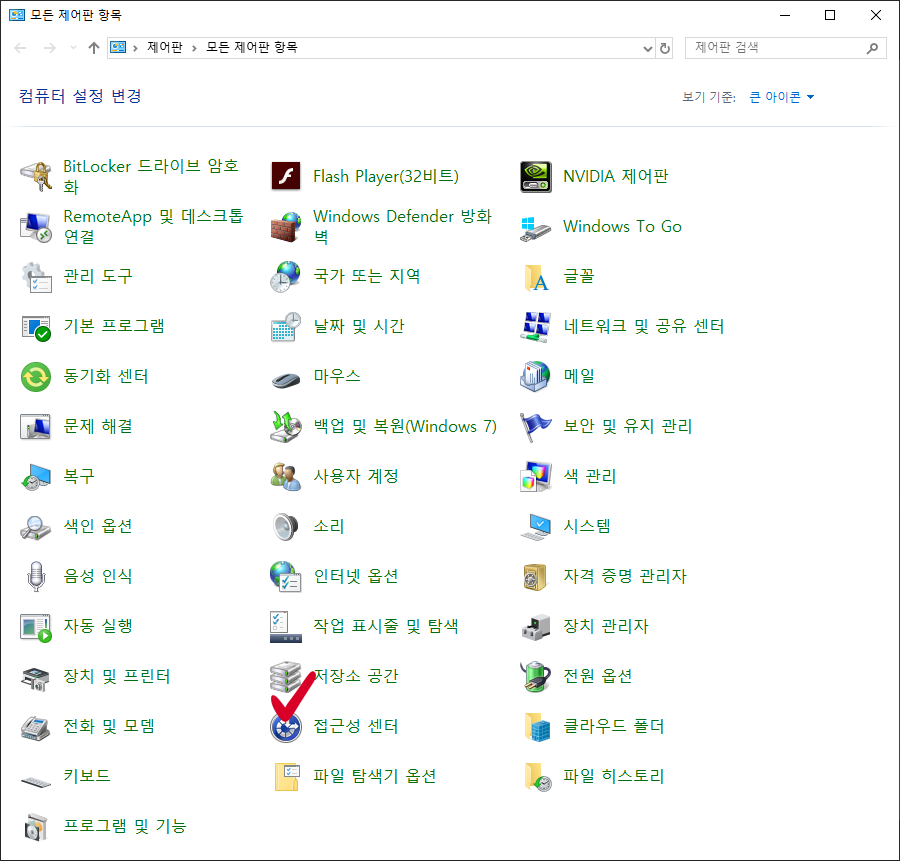Screen dimensions: 900x861
Task: Open the Windows Defender 방화벽 icon
Action: [x=285, y=227]
